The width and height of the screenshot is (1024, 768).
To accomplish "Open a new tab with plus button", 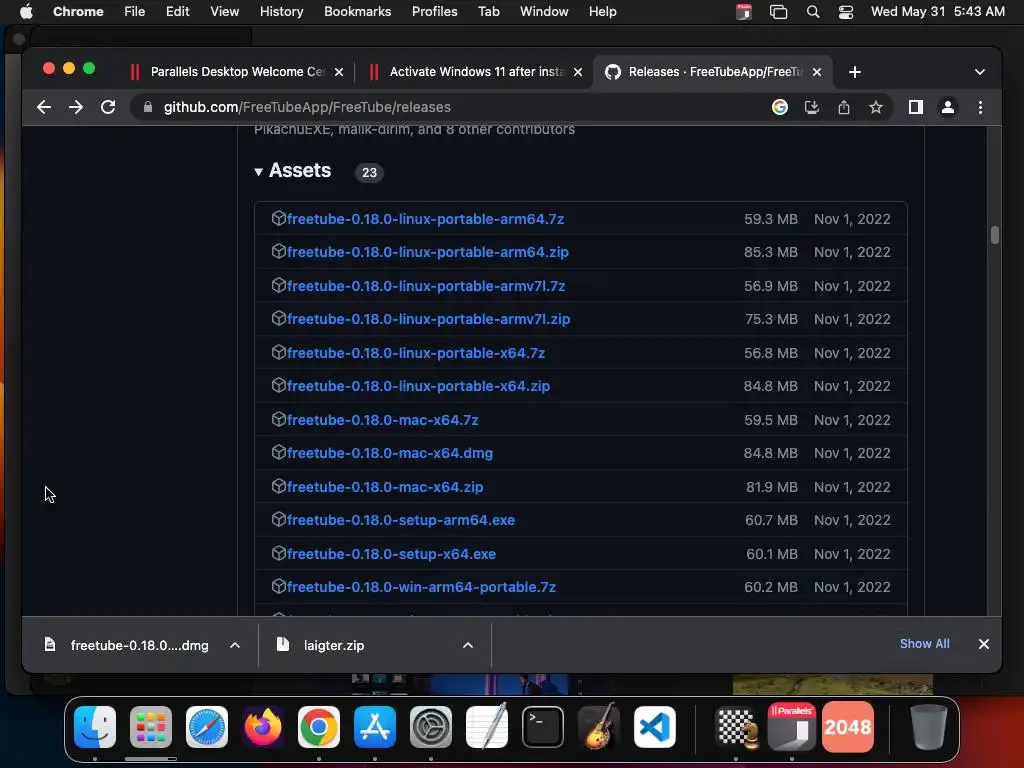I will click(x=854, y=72).
